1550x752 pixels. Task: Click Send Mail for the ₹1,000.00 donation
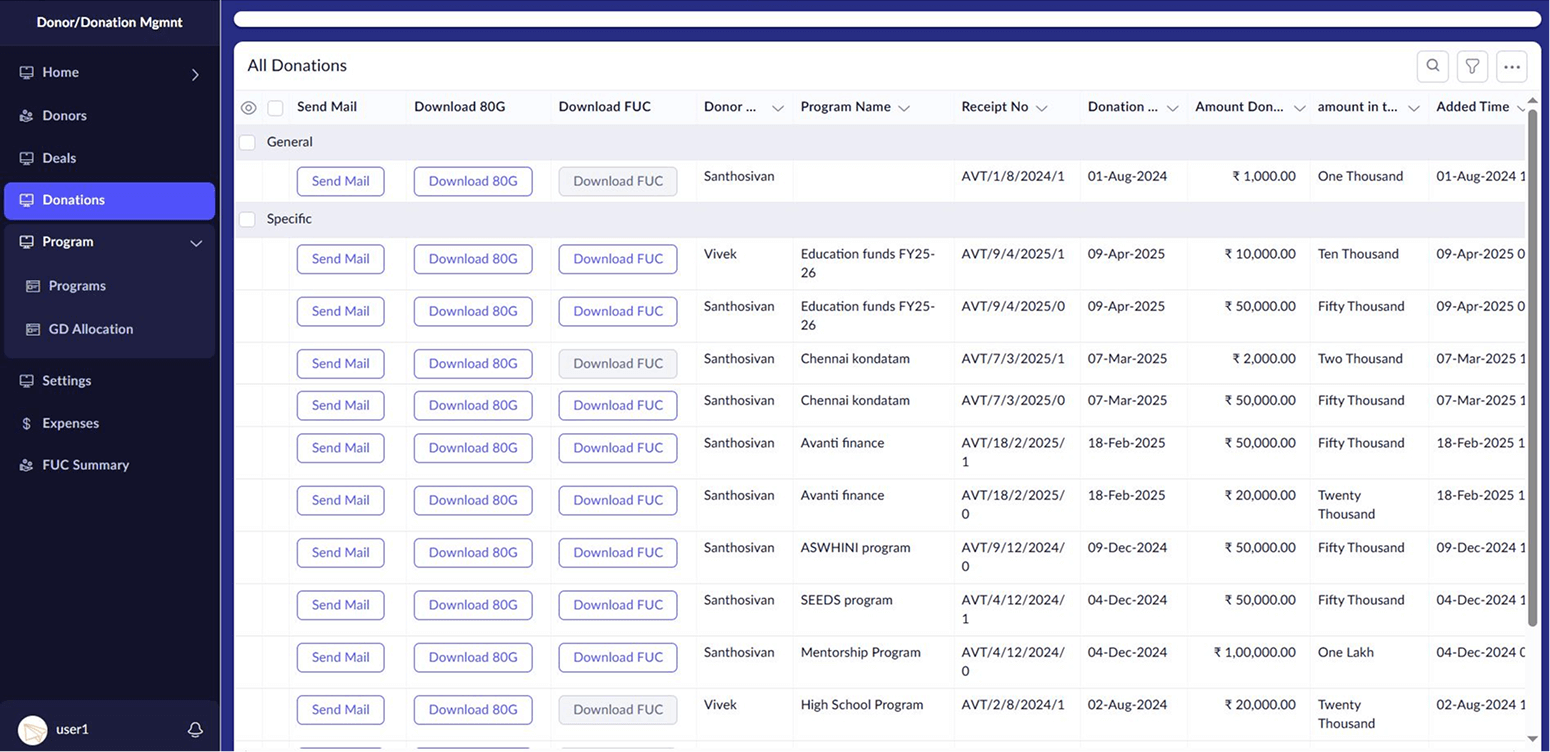coord(340,182)
